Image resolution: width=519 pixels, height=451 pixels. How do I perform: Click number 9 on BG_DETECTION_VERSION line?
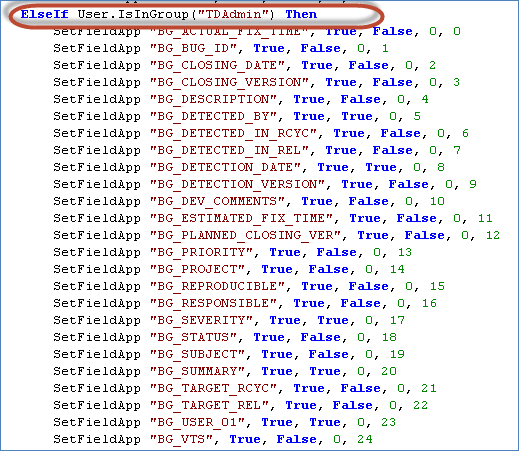coord(473,184)
